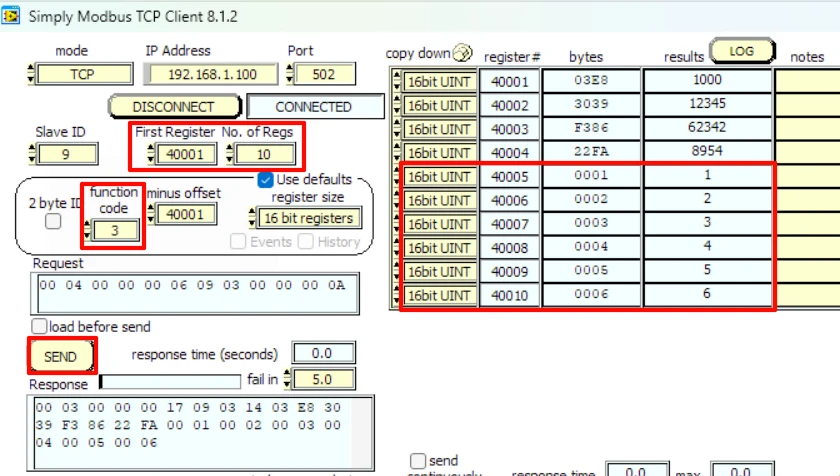Viewport: 840px width, 476px height.
Task: Click results cell 12345
Action: click(x=708, y=104)
